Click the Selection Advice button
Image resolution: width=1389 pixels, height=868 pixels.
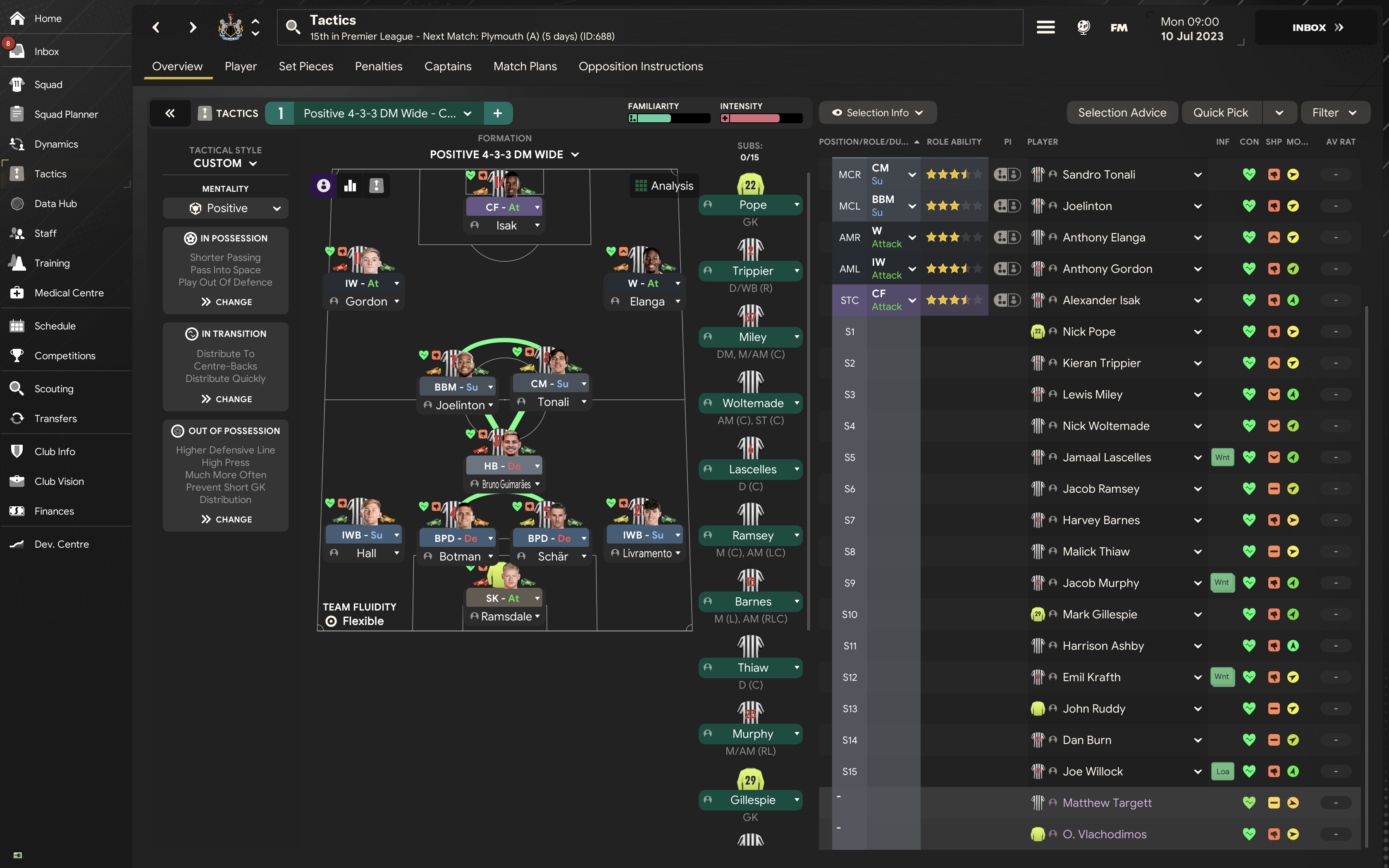click(x=1122, y=112)
